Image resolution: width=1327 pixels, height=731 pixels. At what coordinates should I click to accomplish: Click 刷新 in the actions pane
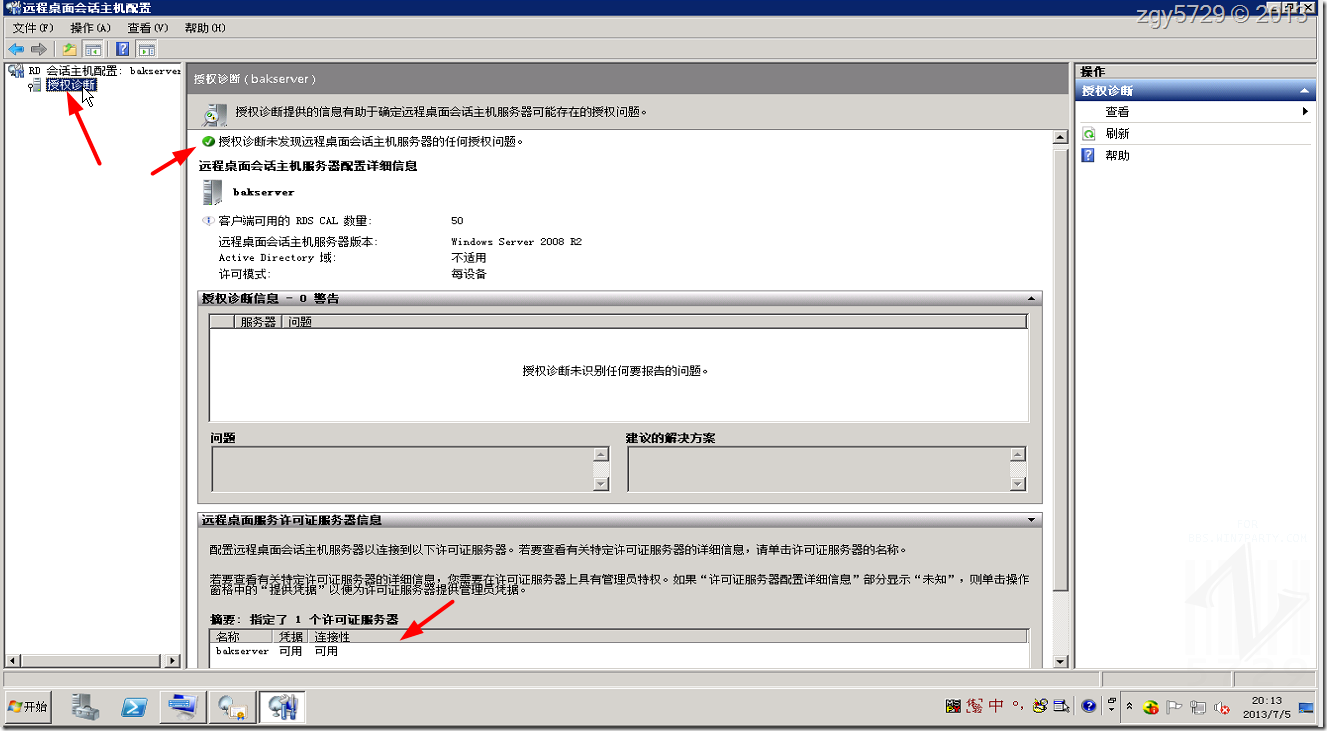(x=1118, y=134)
